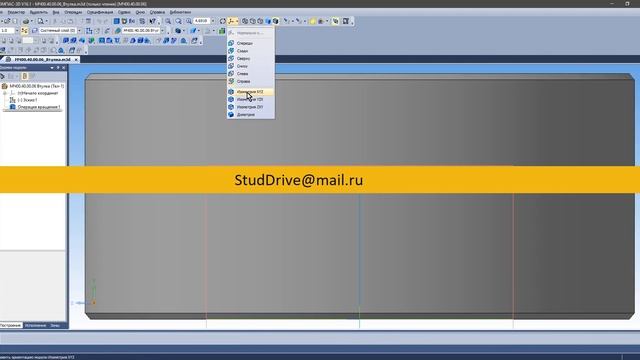Click the zoom by window icon
The height and width of the screenshot is (360, 640).
click(178, 21)
